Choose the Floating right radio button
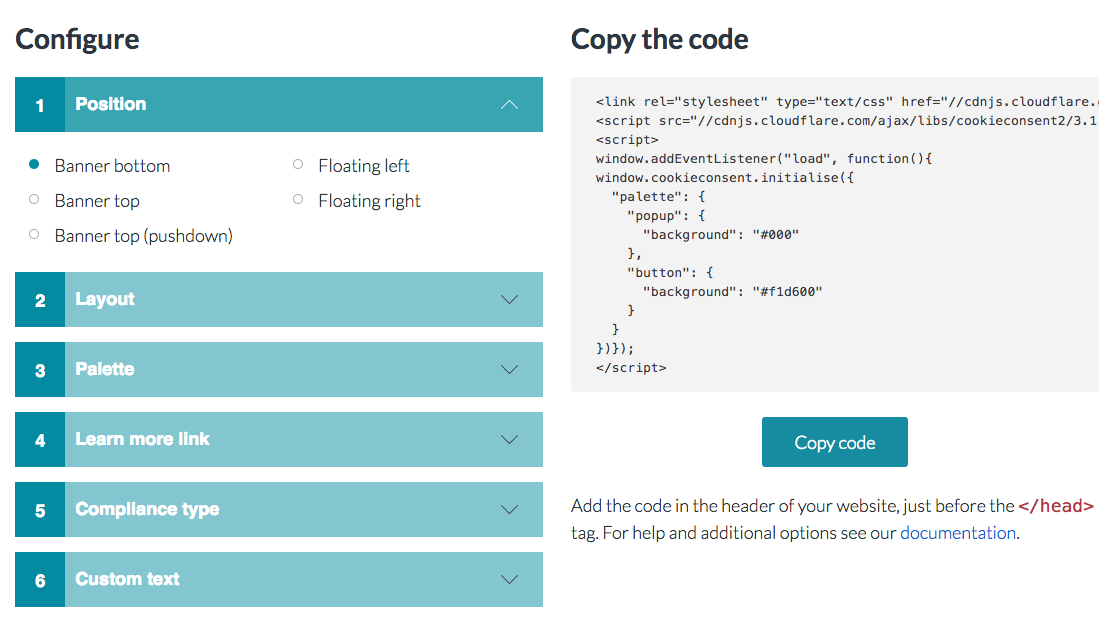The width and height of the screenshot is (1117, 624). [x=298, y=199]
